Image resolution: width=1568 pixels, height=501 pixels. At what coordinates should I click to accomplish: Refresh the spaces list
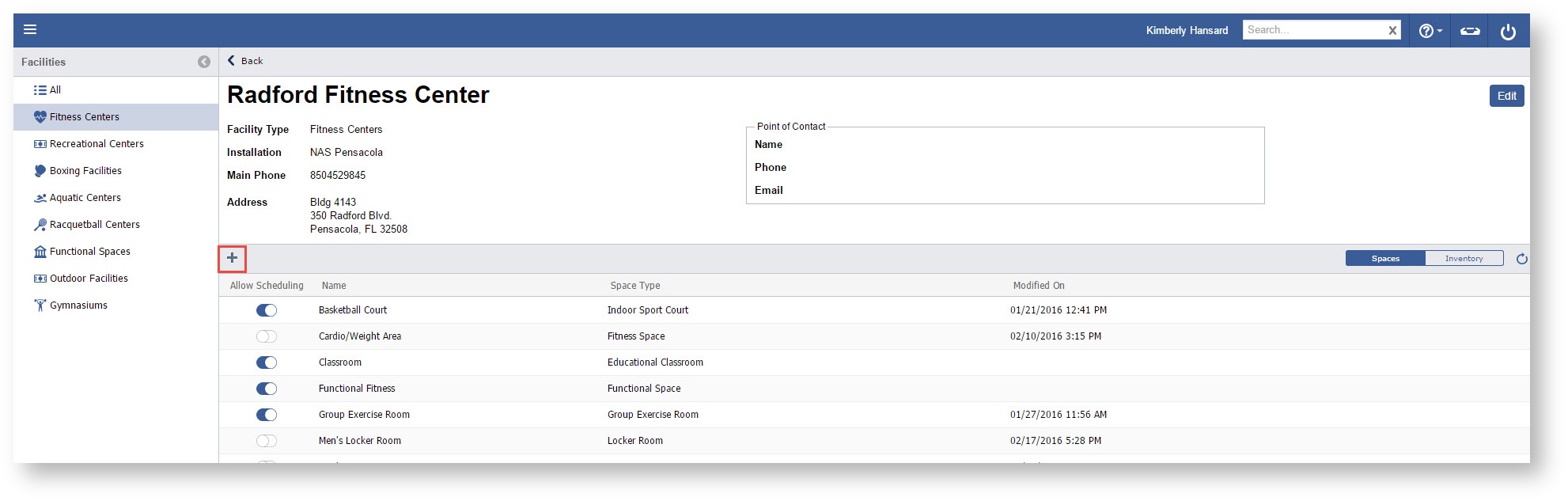tap(1521, 259)
